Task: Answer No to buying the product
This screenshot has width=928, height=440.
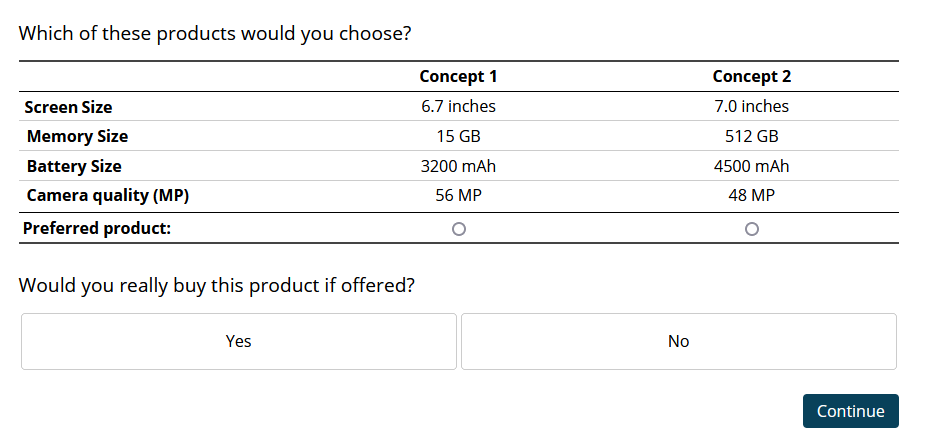Action: click(x=679, y=341)
